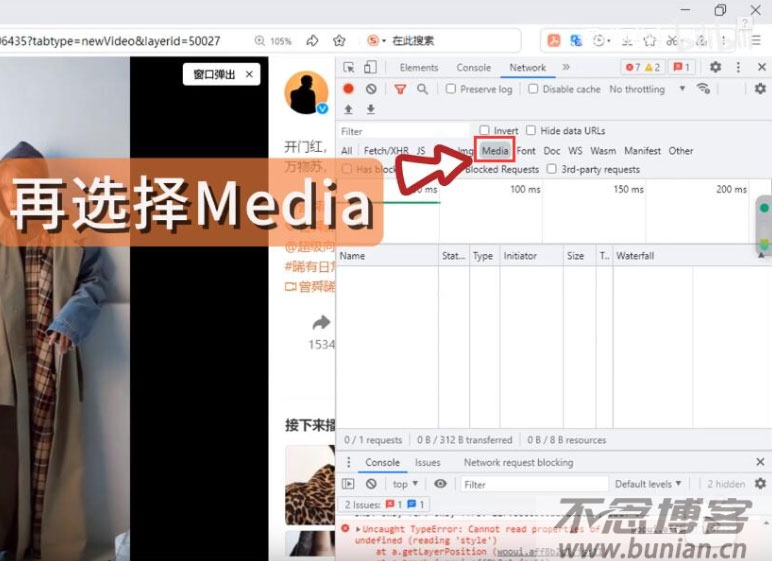Filter requests by WS
Screen dimensions: 772x561
pos(575,151)
